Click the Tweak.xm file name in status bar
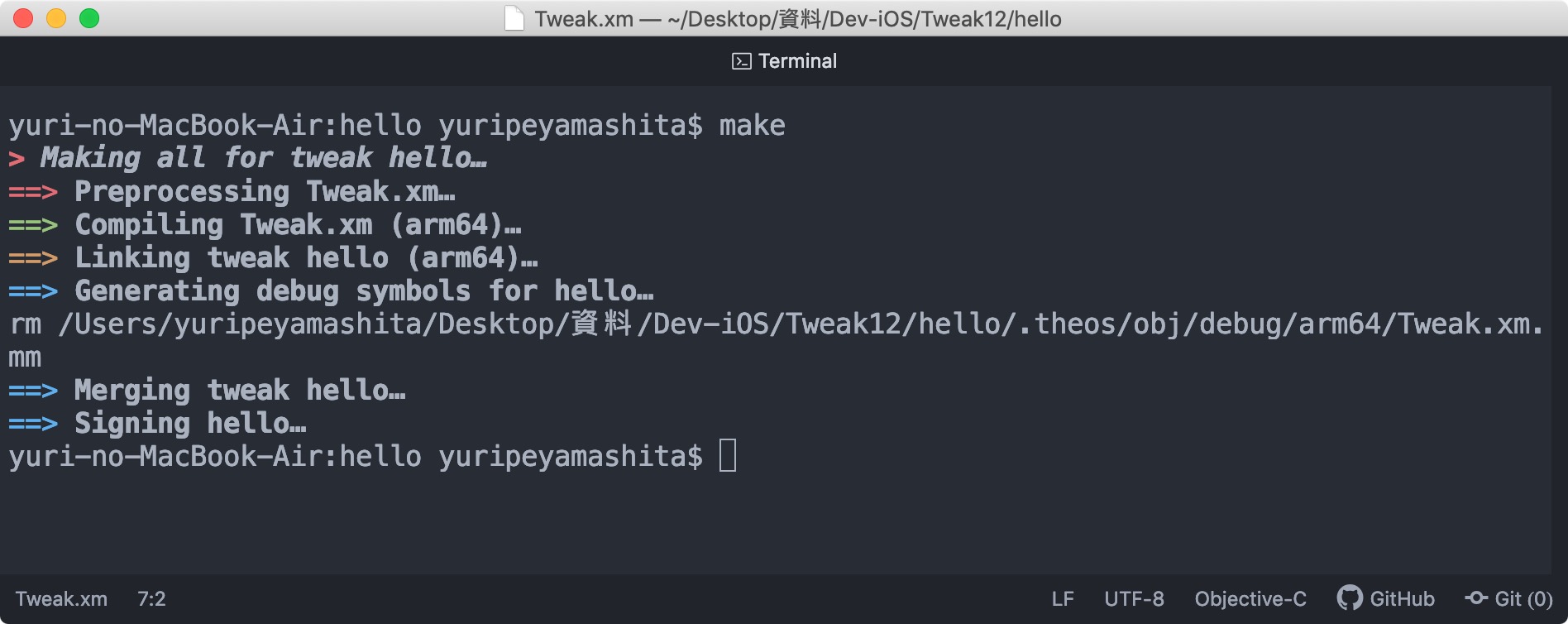The image size is (1568, 624). (x=61, y=598)
